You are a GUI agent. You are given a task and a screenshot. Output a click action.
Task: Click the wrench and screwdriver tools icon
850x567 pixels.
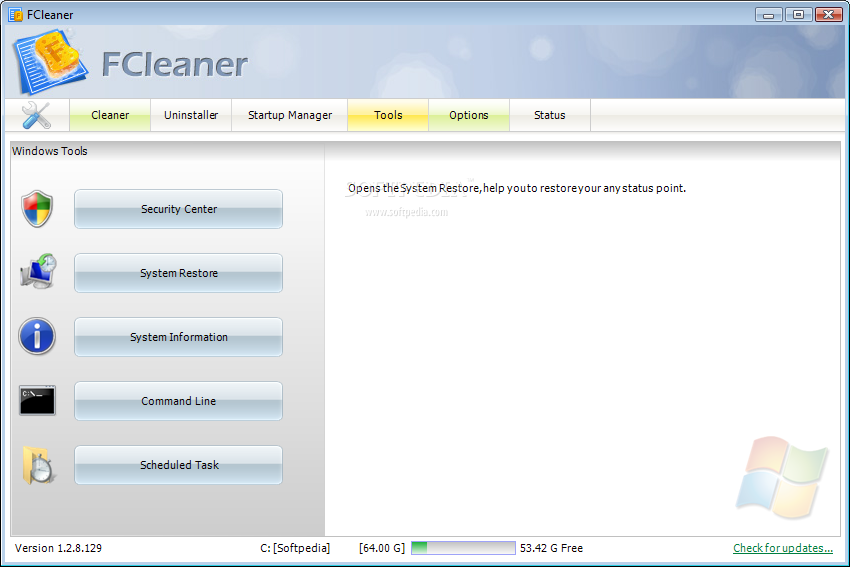click(36, 115)
